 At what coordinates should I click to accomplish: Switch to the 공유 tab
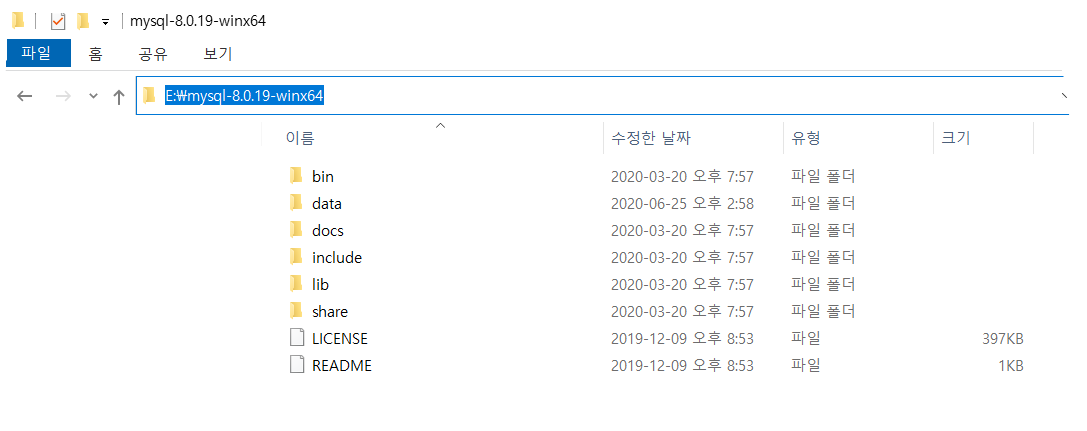point(153,53)
